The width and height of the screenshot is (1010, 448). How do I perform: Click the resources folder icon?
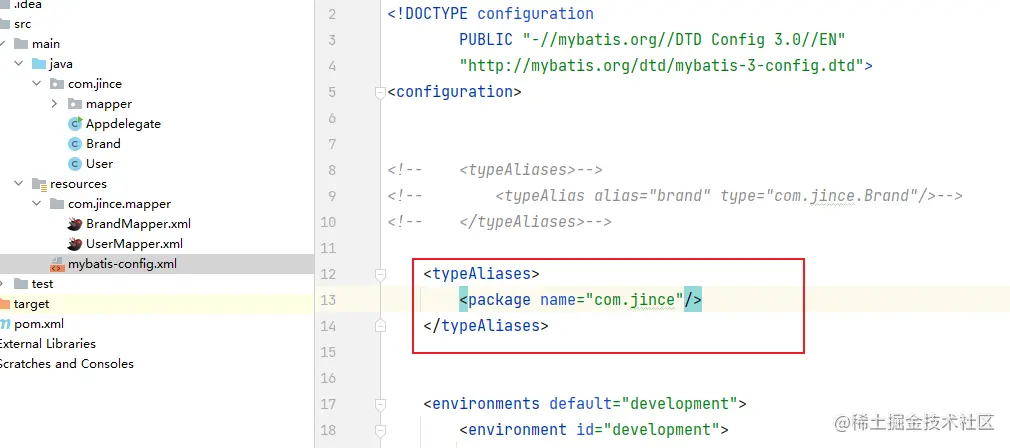39,184
